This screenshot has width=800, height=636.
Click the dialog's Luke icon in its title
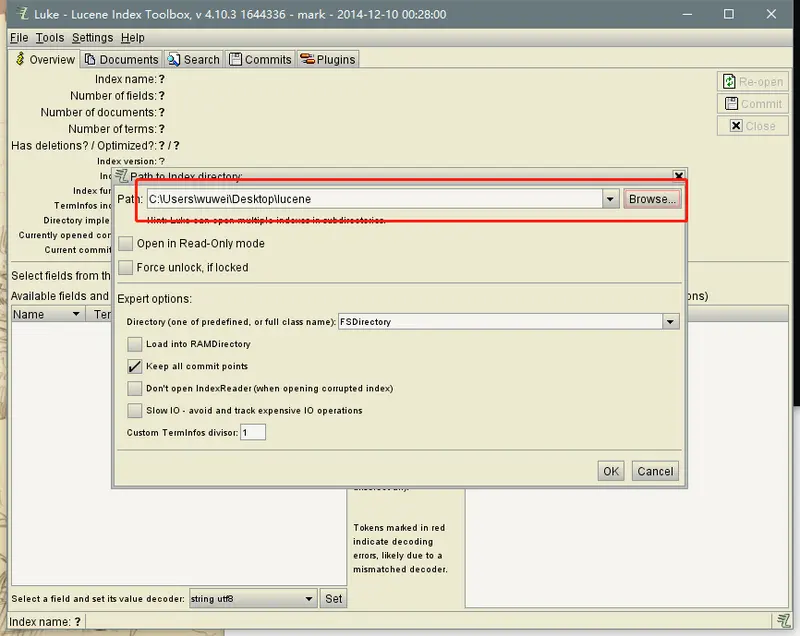121,176
